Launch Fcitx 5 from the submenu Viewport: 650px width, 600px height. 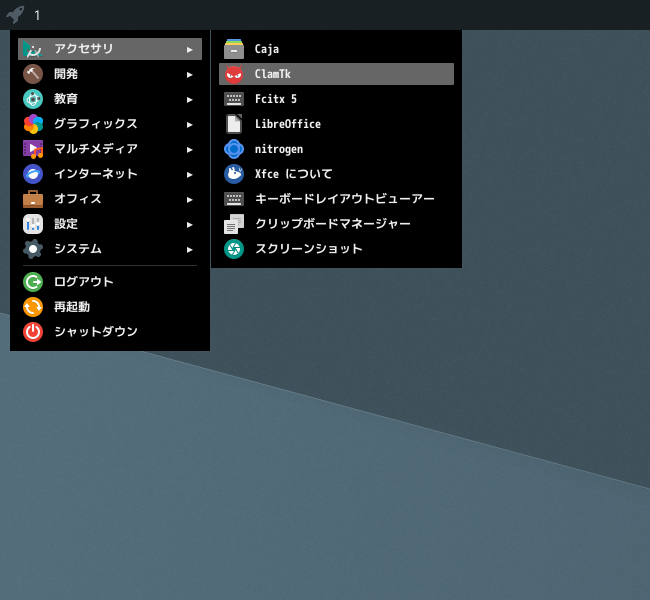click(x=336, y=99)
